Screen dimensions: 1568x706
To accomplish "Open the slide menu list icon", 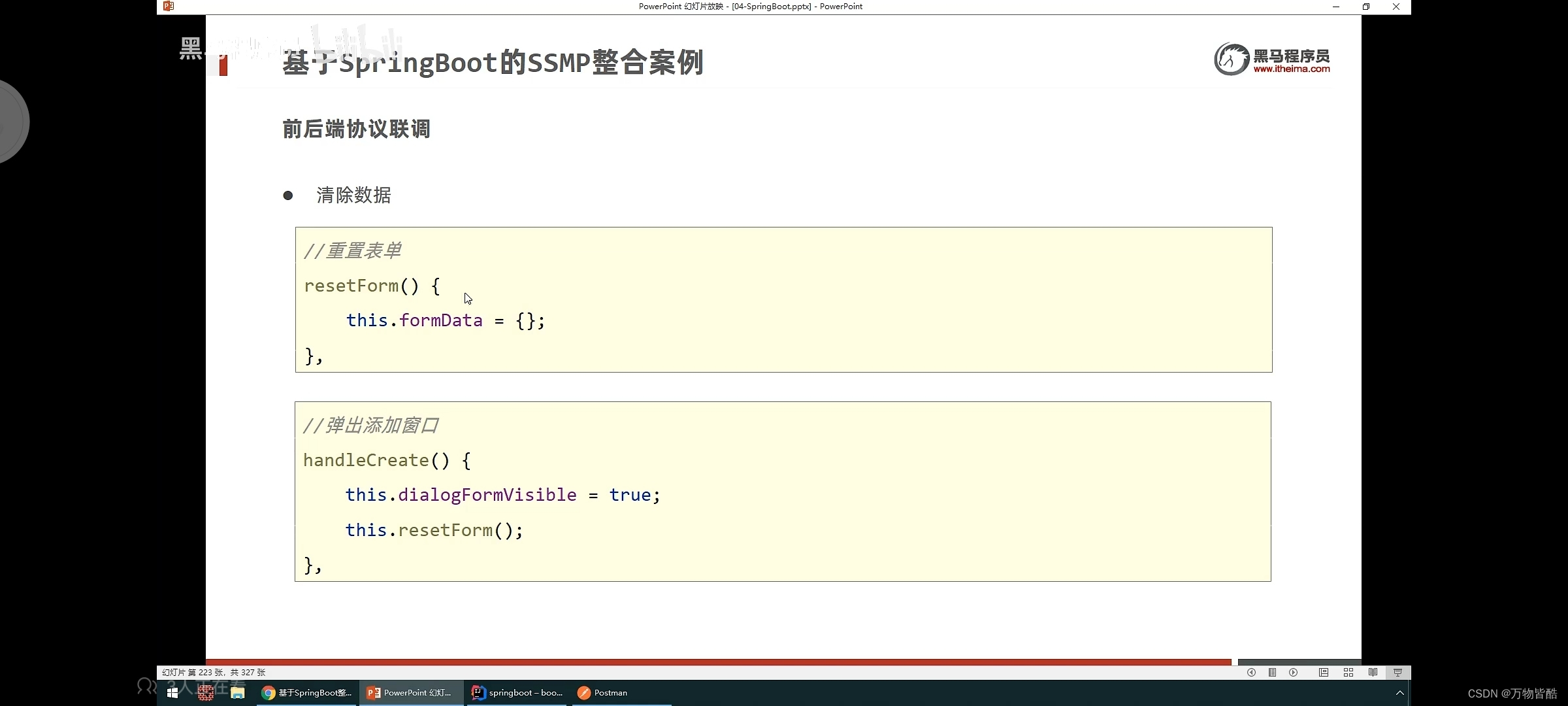I will tap(1272, 672).
